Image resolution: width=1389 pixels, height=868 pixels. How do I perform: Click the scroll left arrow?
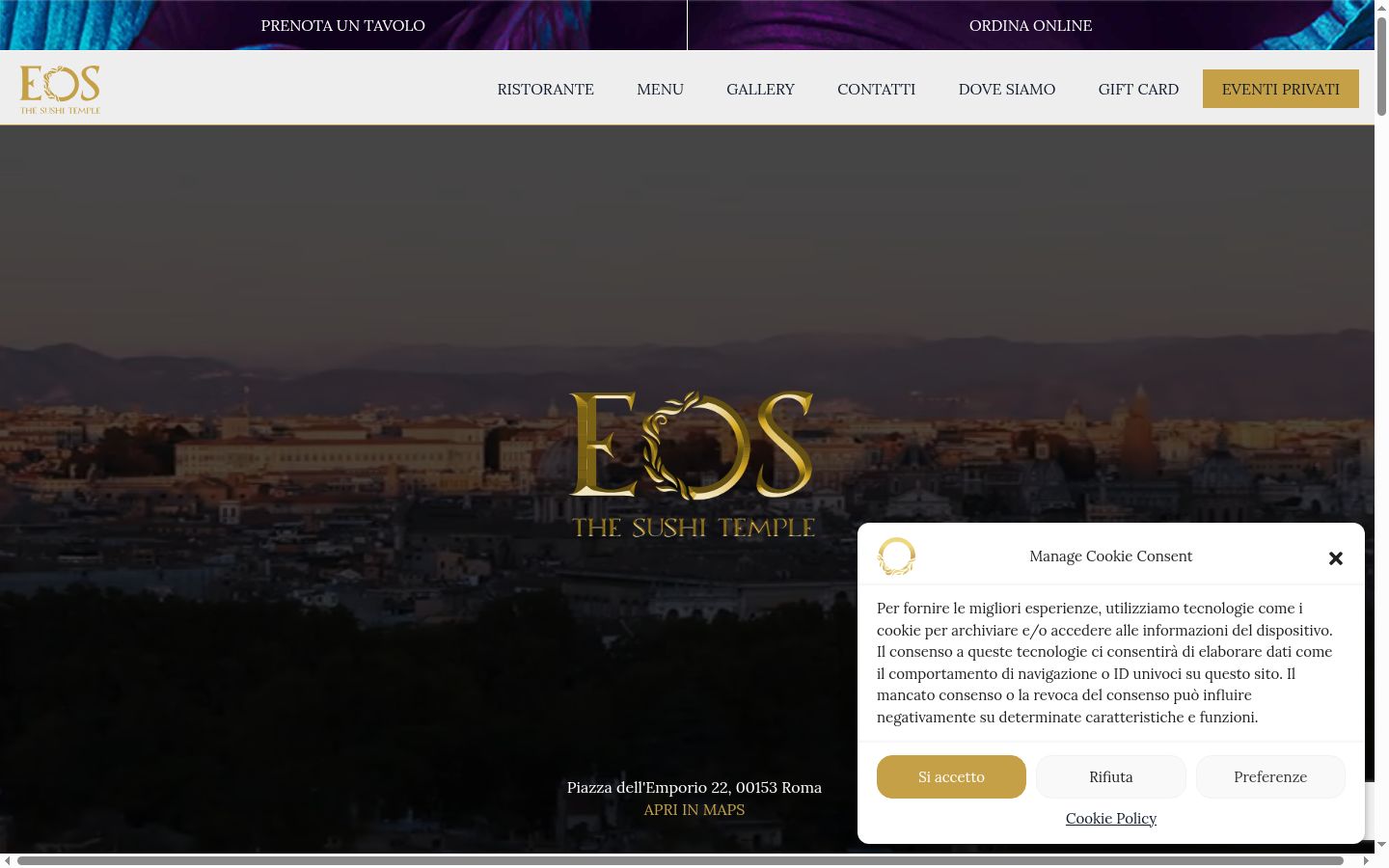[x=8, y=860]
